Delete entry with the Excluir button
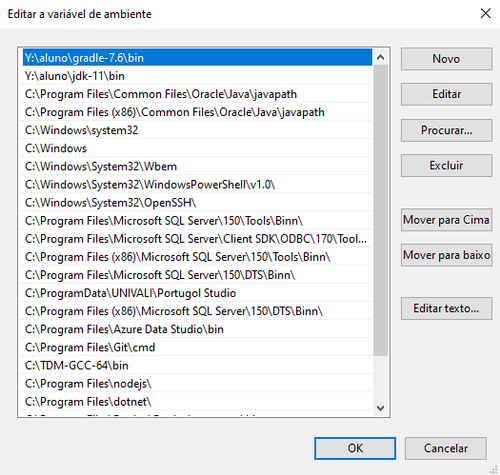This screenshot has width=500, height=475. [x=446, y=166]
